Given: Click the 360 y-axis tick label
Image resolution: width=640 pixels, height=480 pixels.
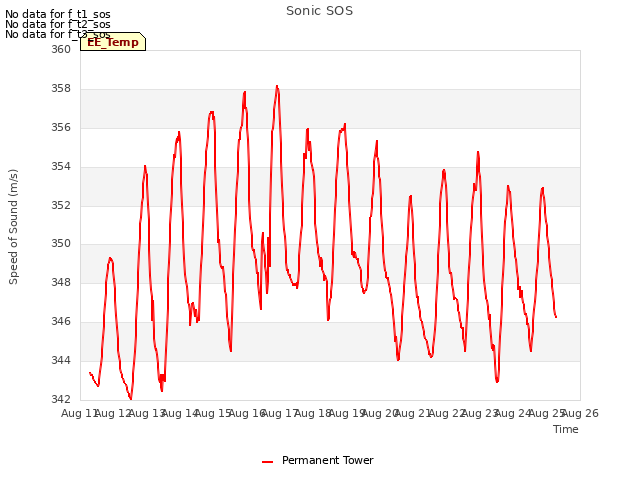Looking at the screenshot, I should (61, 49).
